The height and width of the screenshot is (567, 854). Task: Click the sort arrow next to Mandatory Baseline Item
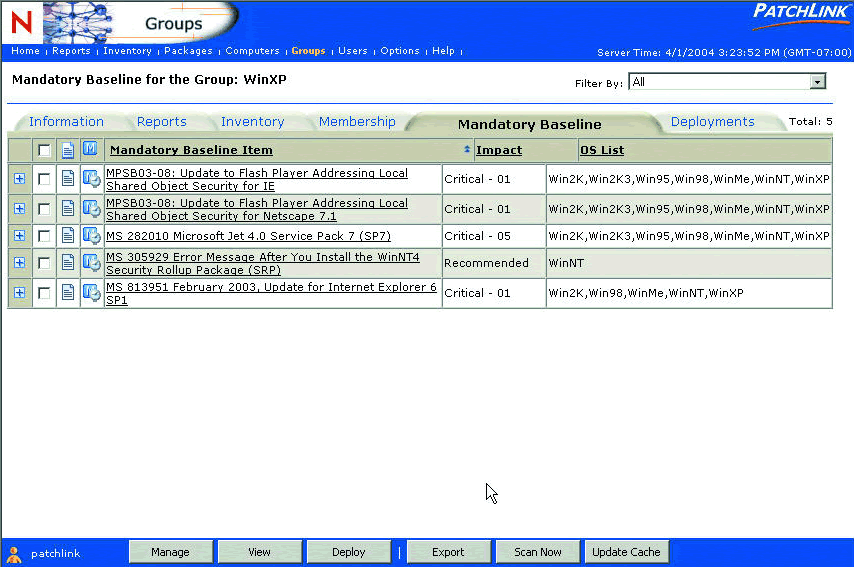click(x=467, y=149)
